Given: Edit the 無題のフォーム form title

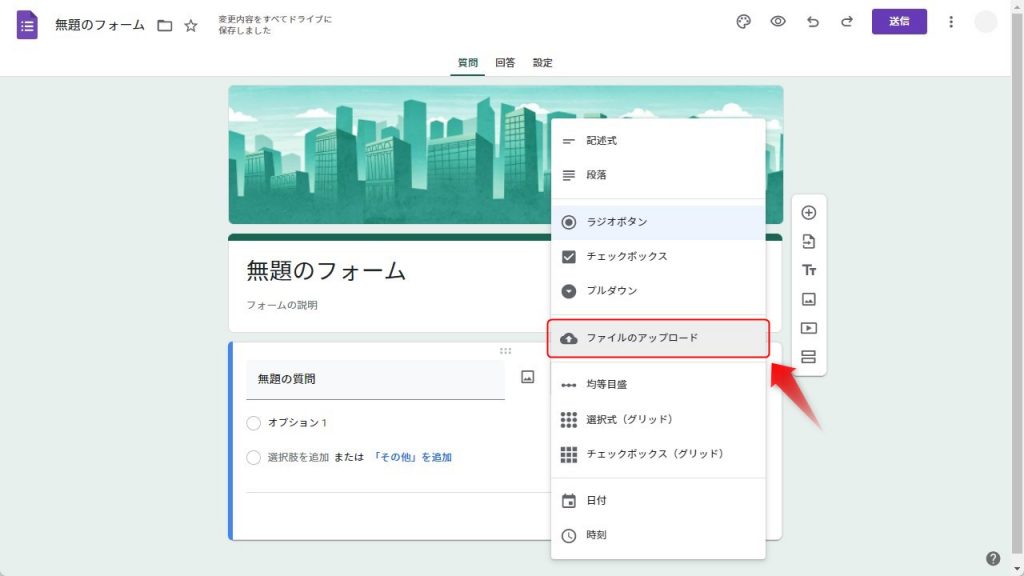Looking at the screenshot, I should tap(326, 270).
